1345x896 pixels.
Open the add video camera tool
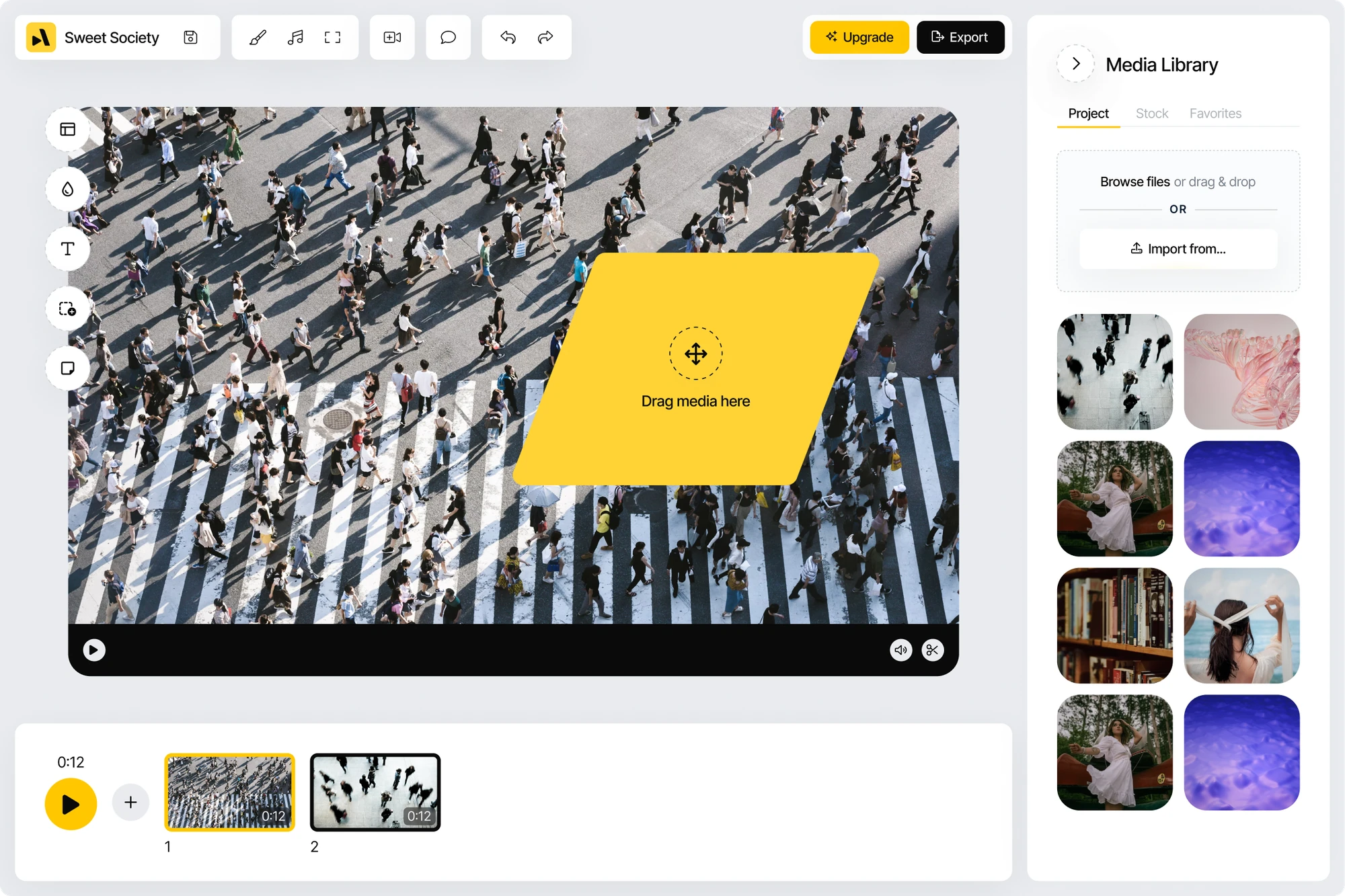tap(392, 38)
